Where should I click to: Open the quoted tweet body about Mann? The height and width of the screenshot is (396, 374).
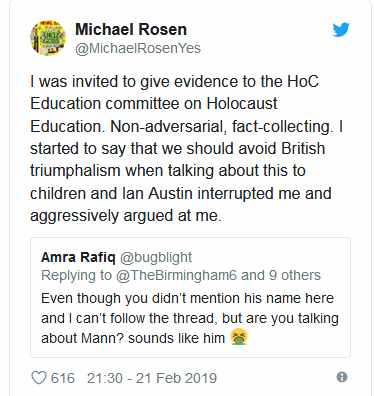(x=190, y=318)
